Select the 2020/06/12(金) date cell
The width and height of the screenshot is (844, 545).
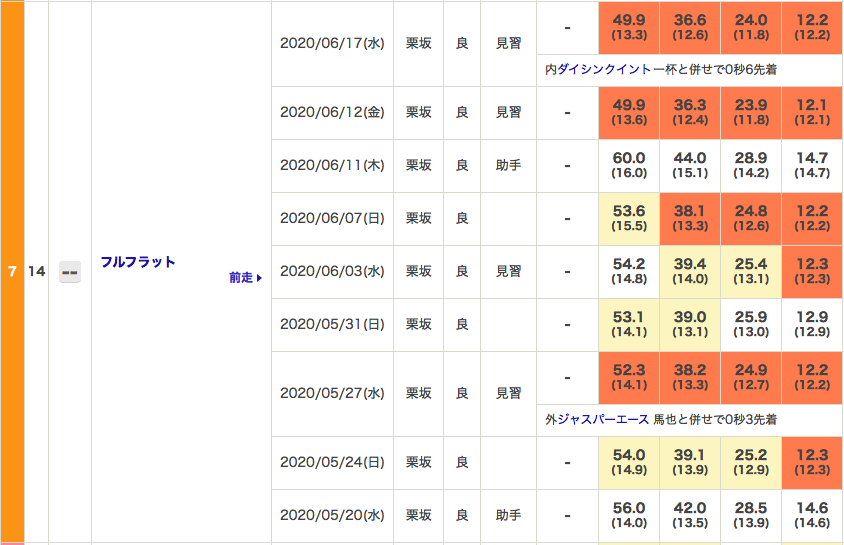click(332, 112)
